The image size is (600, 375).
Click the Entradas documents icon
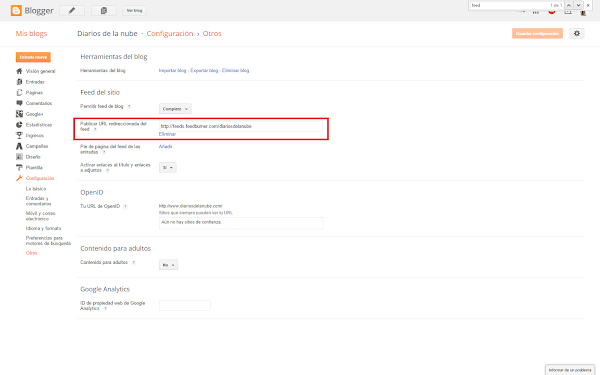pyautogui.click(x=19, y=82)
